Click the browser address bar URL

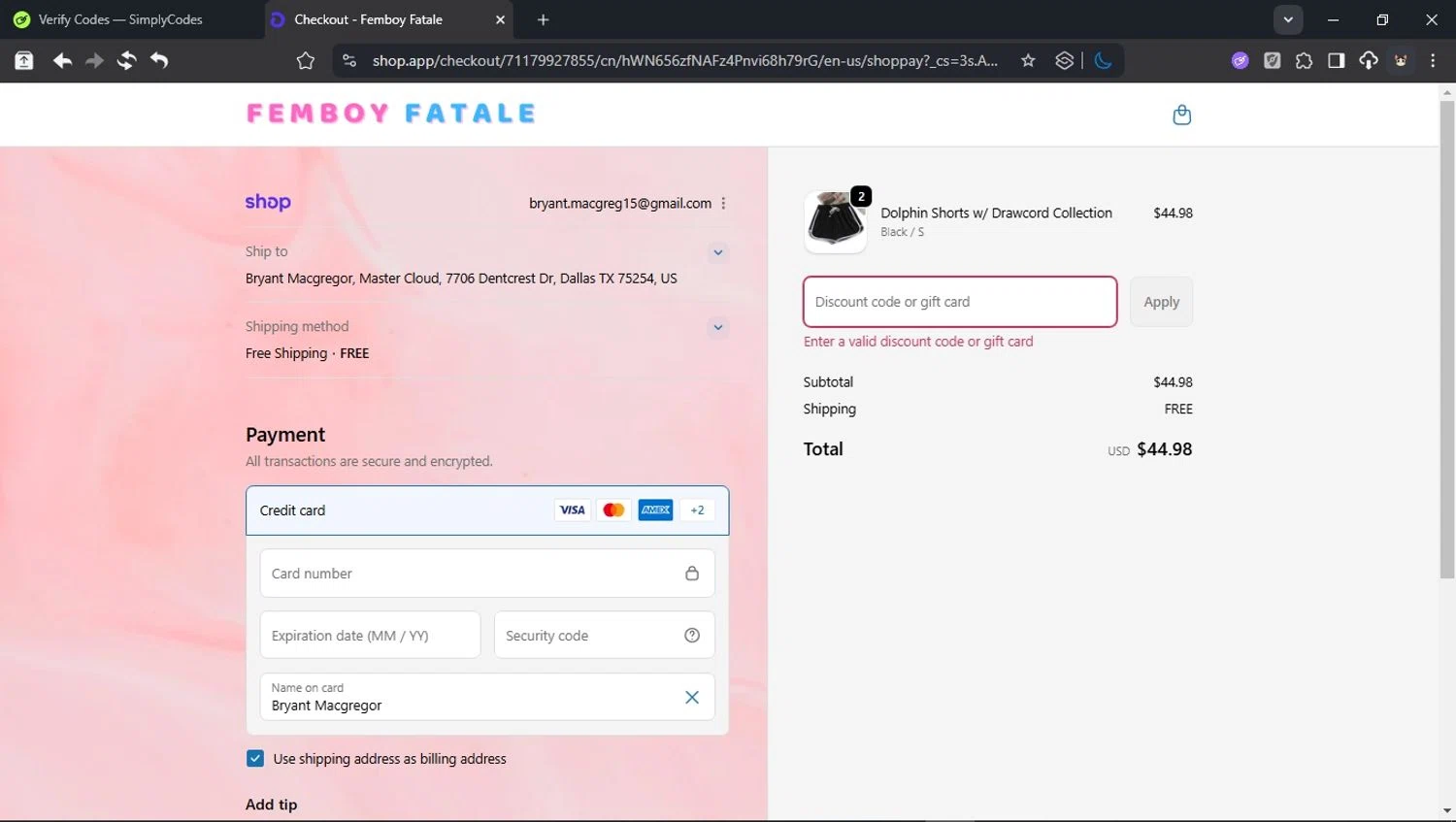click(685, 61)
